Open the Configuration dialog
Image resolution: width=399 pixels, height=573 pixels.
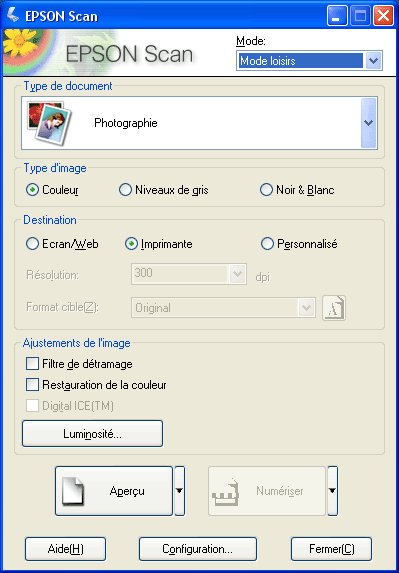198,549
